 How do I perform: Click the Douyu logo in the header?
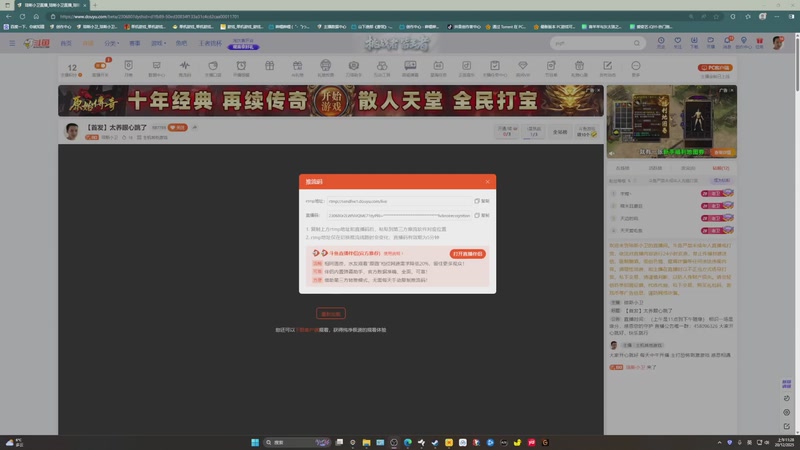37,43
